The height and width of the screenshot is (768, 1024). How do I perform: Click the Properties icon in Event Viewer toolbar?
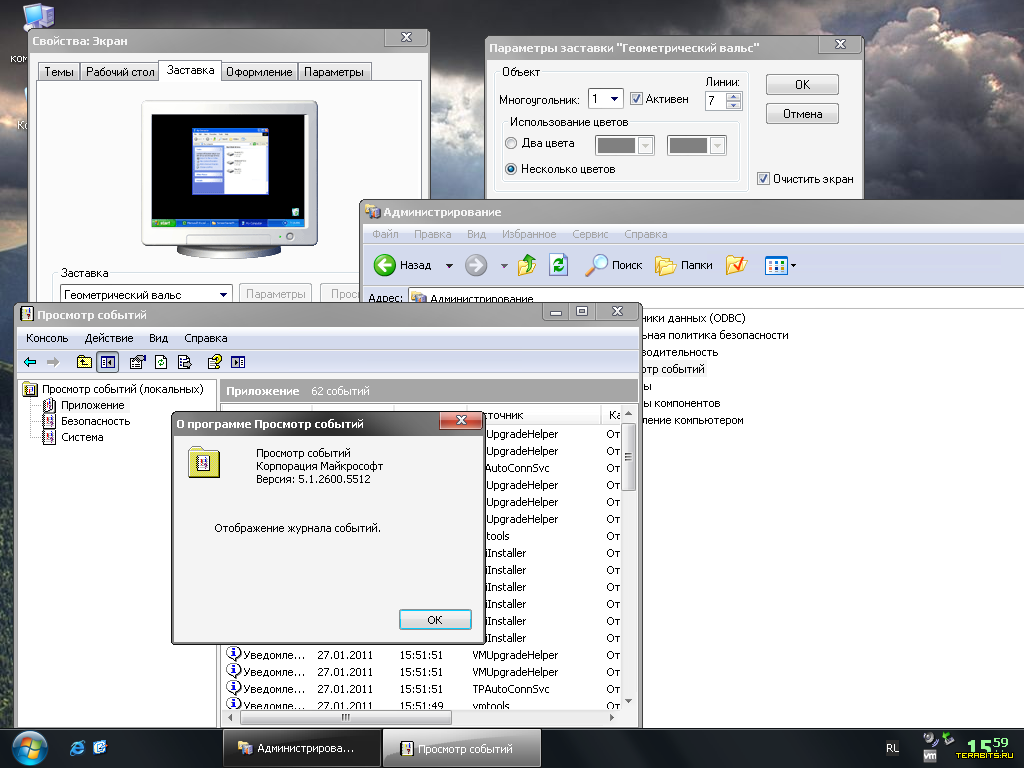(137, 362)
